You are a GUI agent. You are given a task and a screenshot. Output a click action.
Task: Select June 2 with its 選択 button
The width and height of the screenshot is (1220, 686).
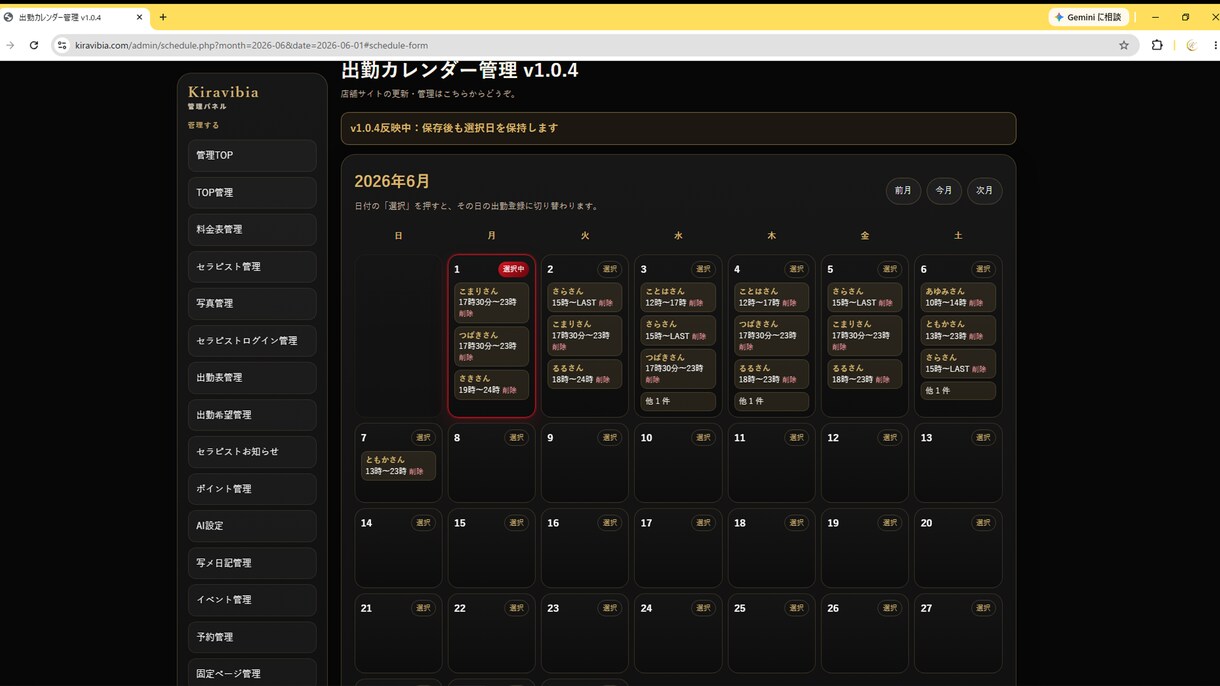pos(610,269)
